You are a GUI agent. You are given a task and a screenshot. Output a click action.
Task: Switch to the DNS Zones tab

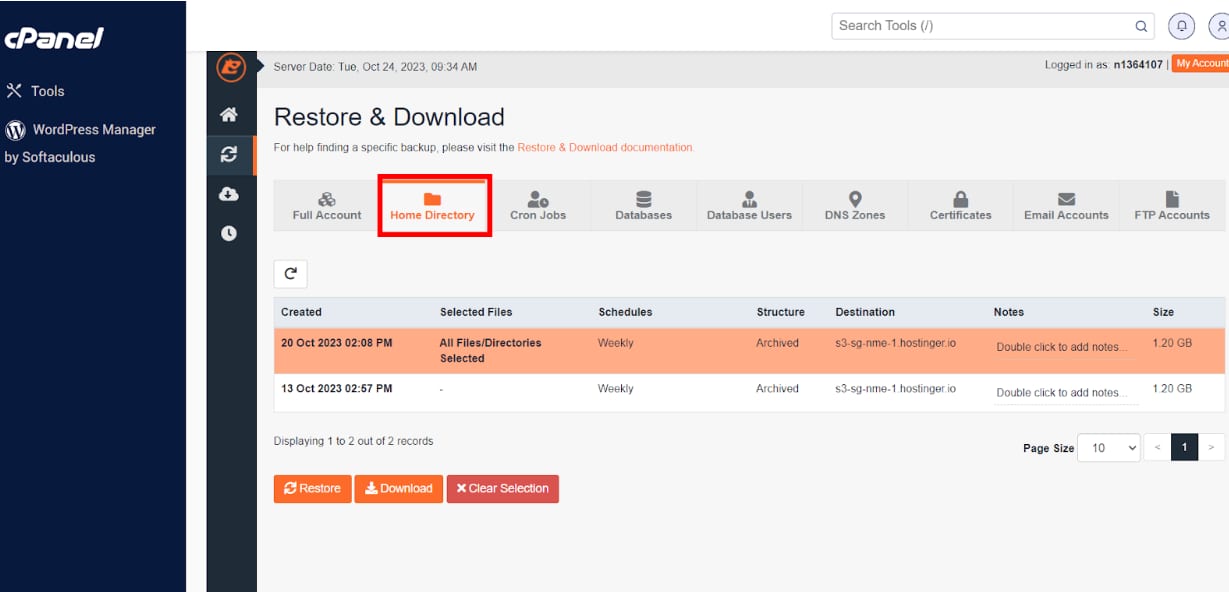pos(855,206)
